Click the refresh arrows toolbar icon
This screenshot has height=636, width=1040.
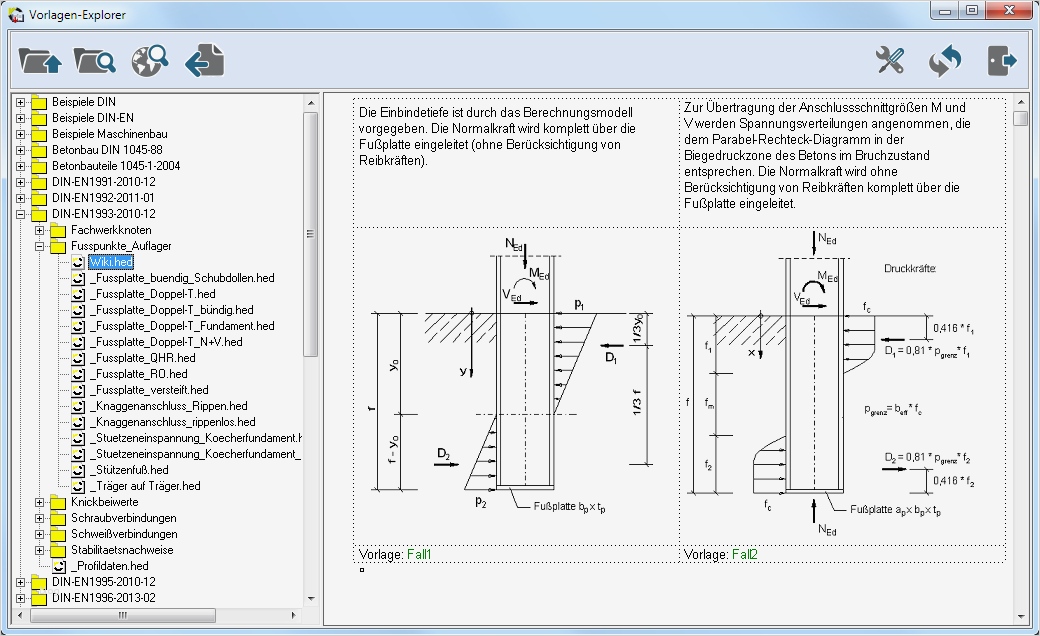[944, 61]
